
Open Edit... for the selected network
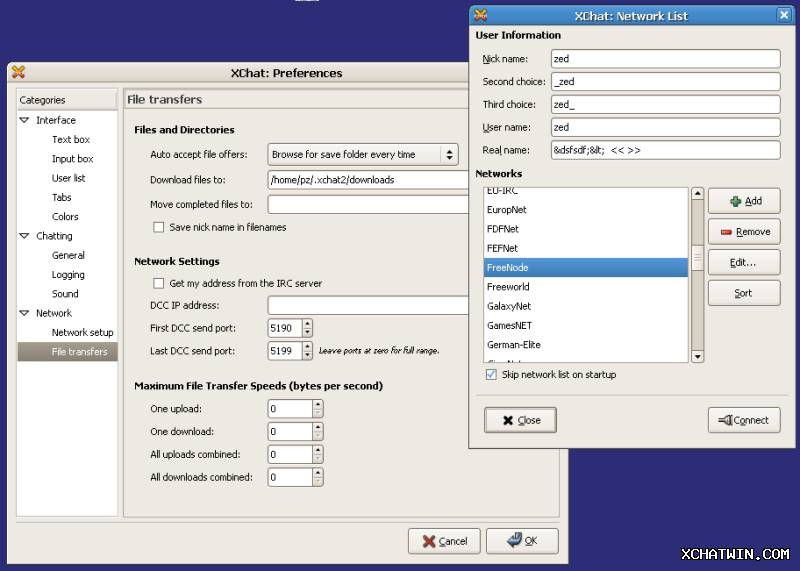744,262
